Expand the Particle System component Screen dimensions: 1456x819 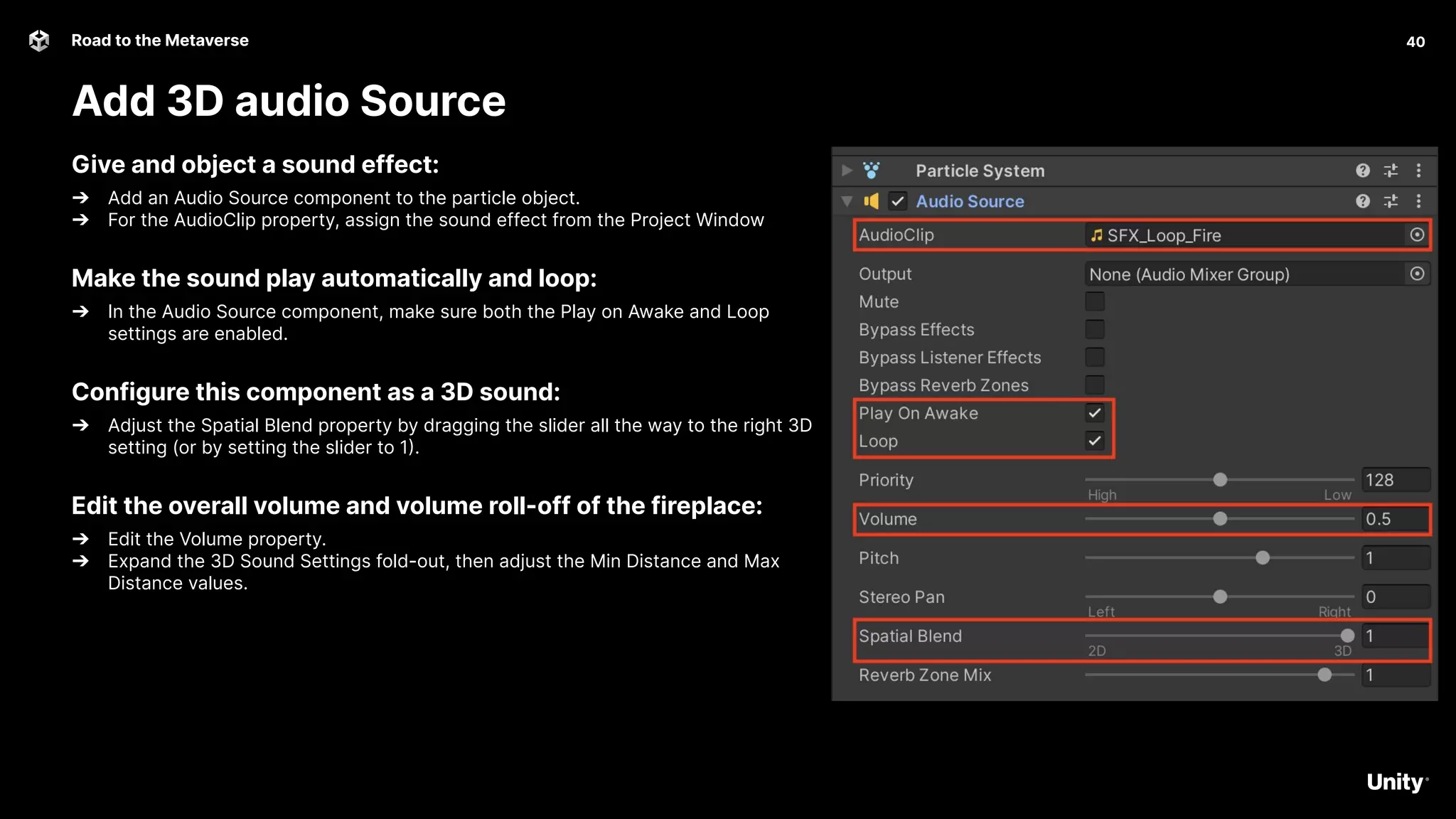tap(847, 171)
